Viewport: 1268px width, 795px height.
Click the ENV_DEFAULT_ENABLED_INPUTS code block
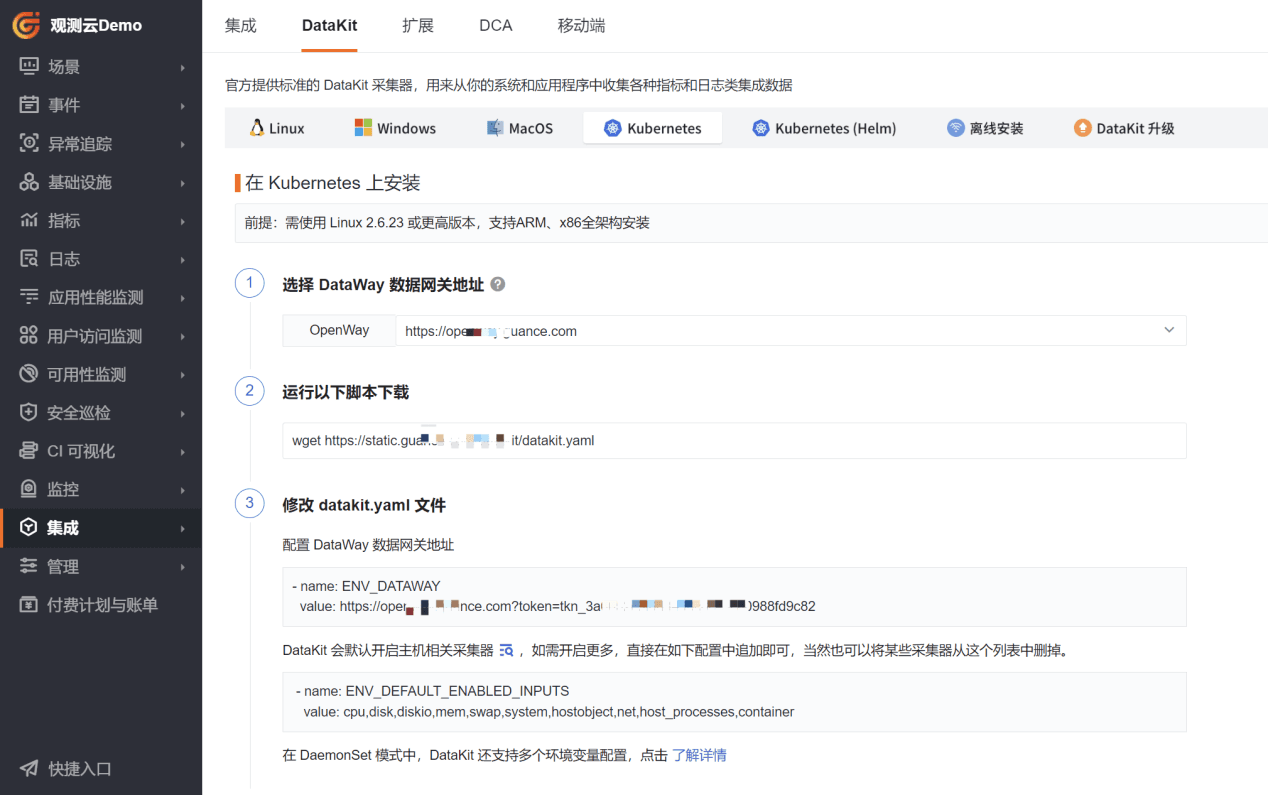point(734,702)
